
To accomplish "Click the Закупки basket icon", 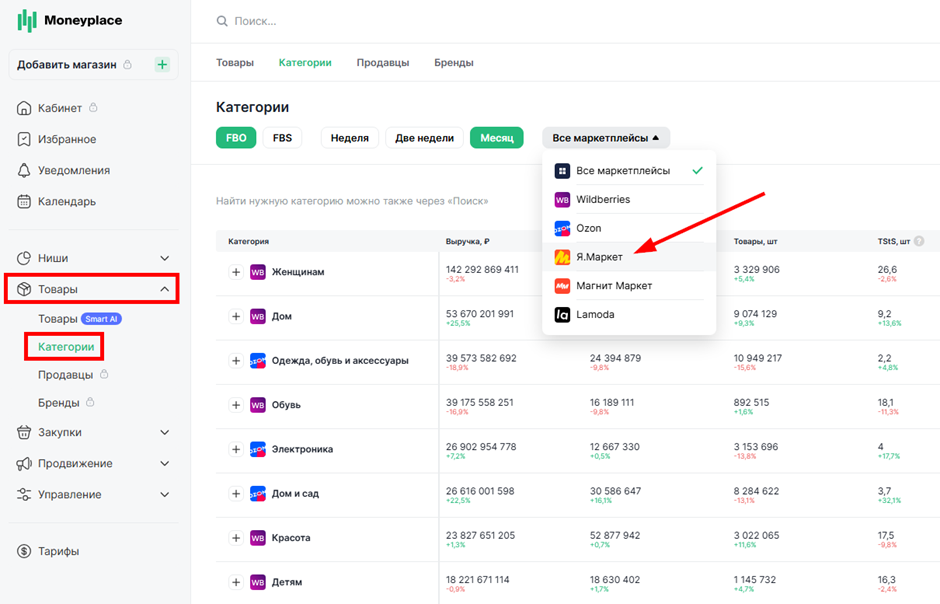I will click(24, 432).
